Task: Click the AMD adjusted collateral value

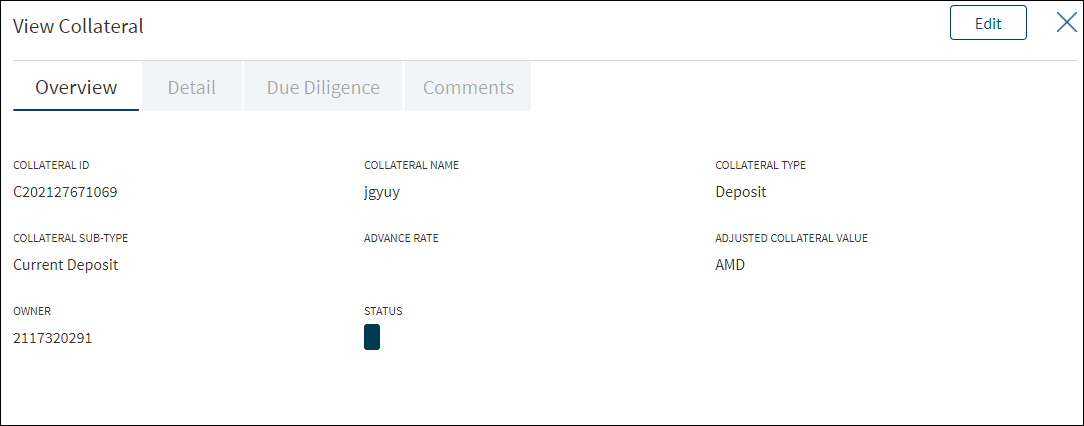Action: click(730, 265)
